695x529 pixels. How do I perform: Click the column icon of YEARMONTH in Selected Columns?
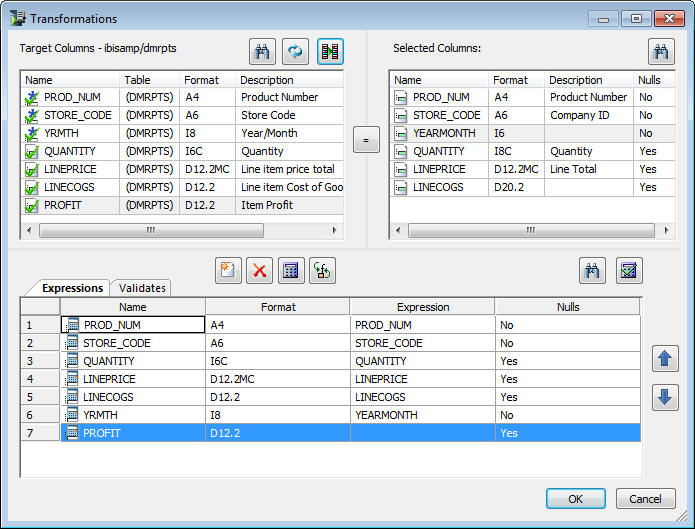(x=401, y=133)
